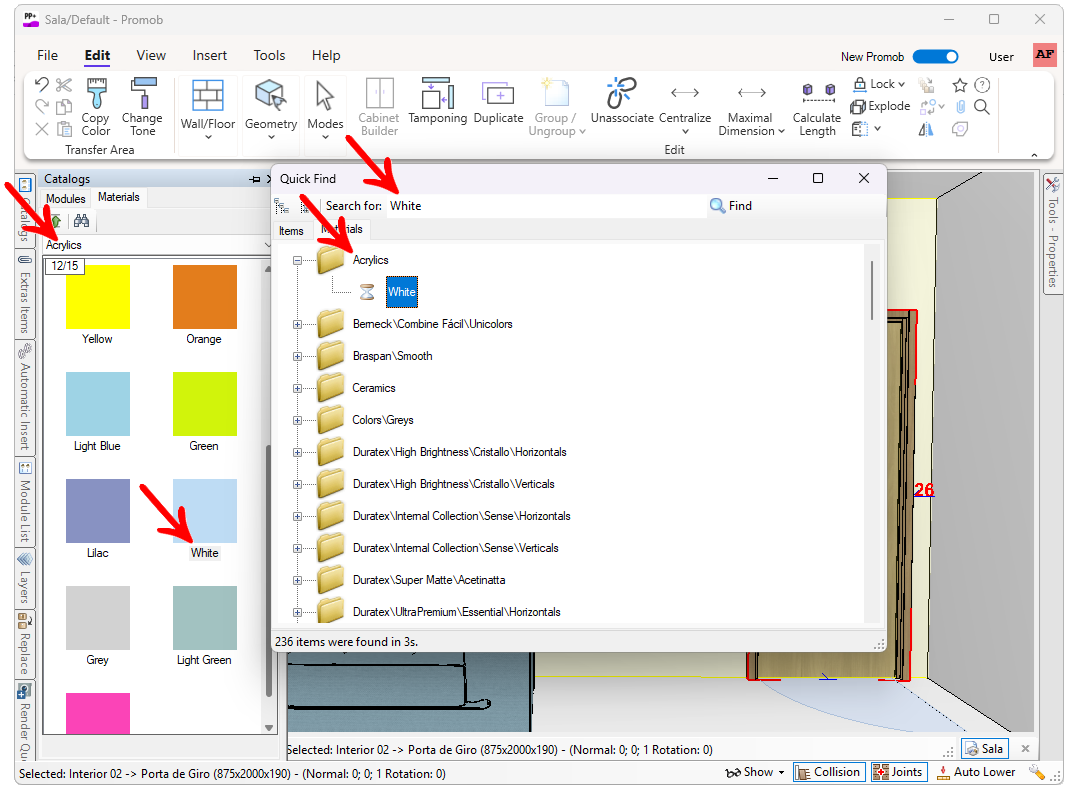Viewport: 1072px width, 794px height.
Task: Toggle Collision in the status bar
Action: point(827,772)
